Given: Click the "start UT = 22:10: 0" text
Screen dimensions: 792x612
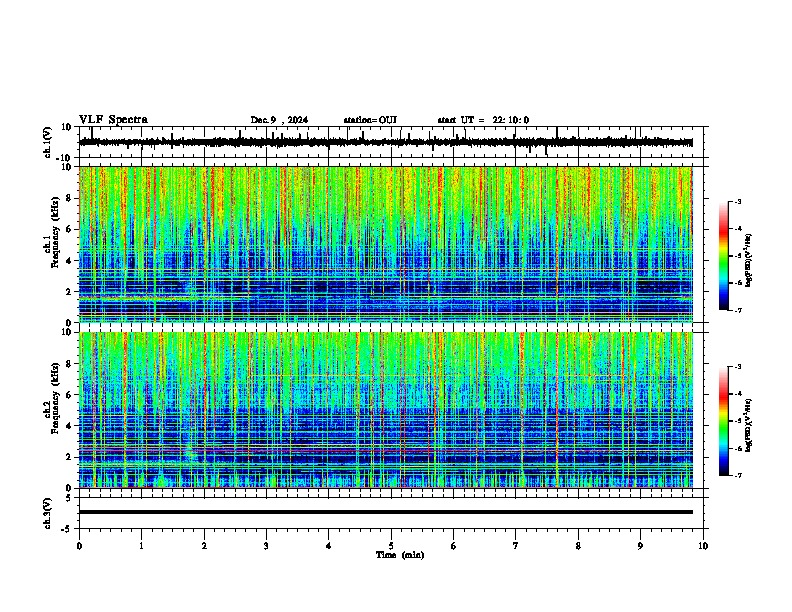Looking at the screenshot, I should point(483,120).
